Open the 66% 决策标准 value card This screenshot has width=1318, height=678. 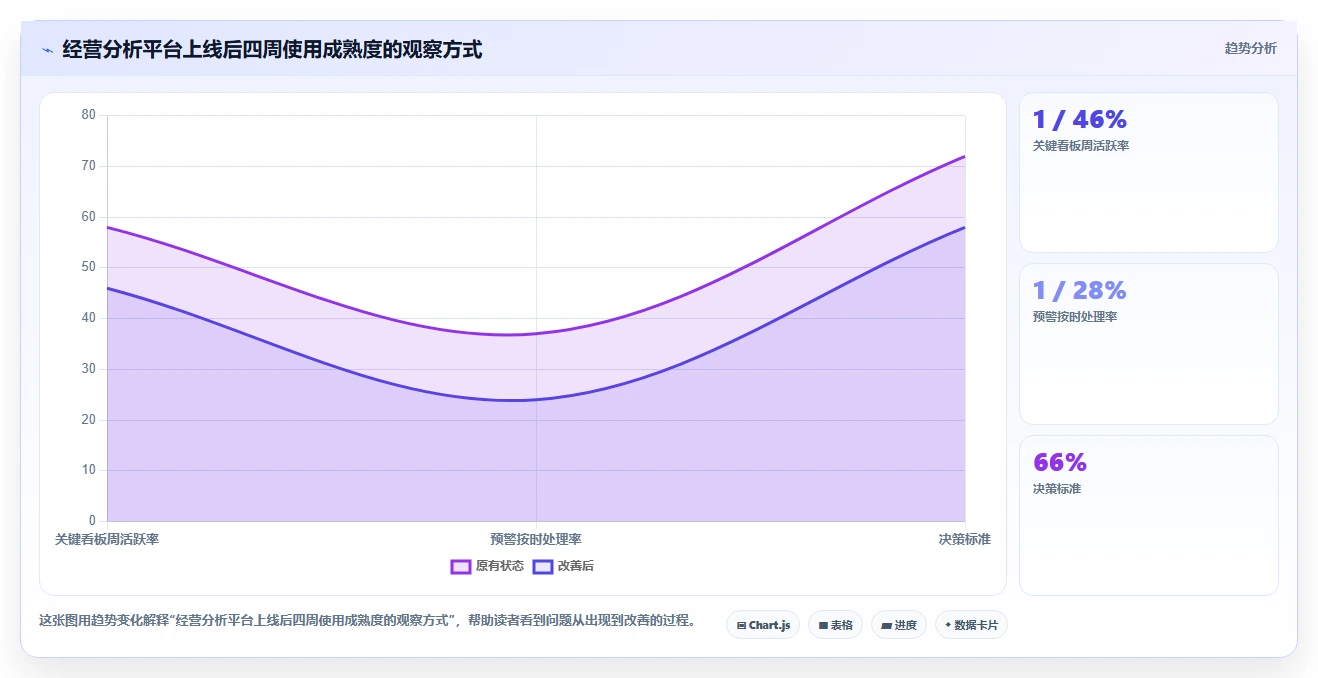coord(1148,515)
